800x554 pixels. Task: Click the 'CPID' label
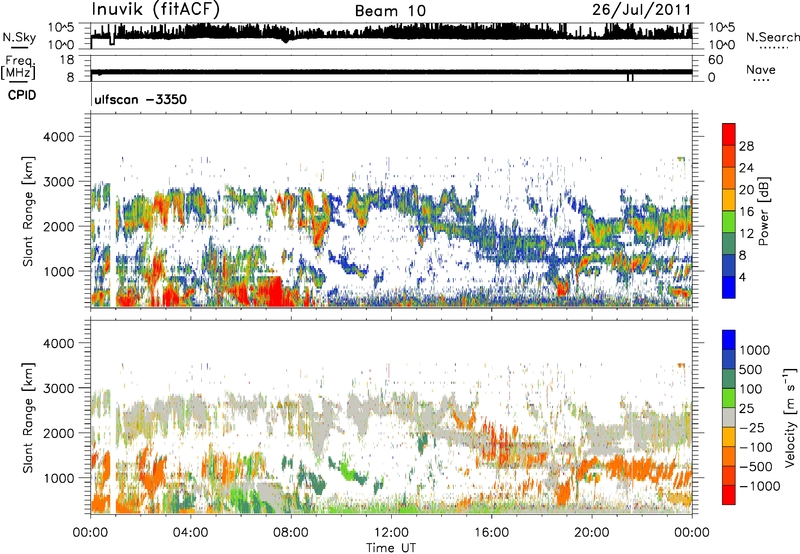tap(22, 95)
